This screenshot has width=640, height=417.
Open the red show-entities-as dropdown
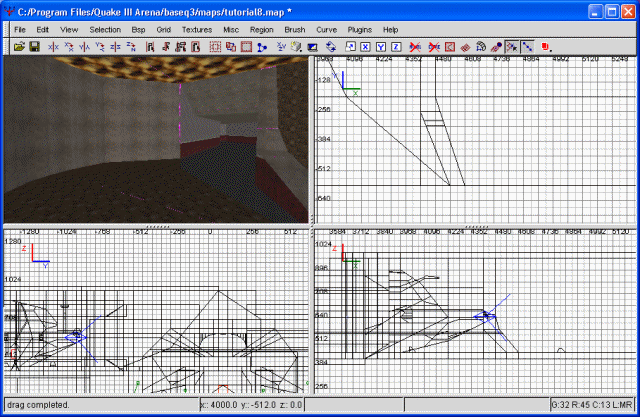tap(547, 47)
